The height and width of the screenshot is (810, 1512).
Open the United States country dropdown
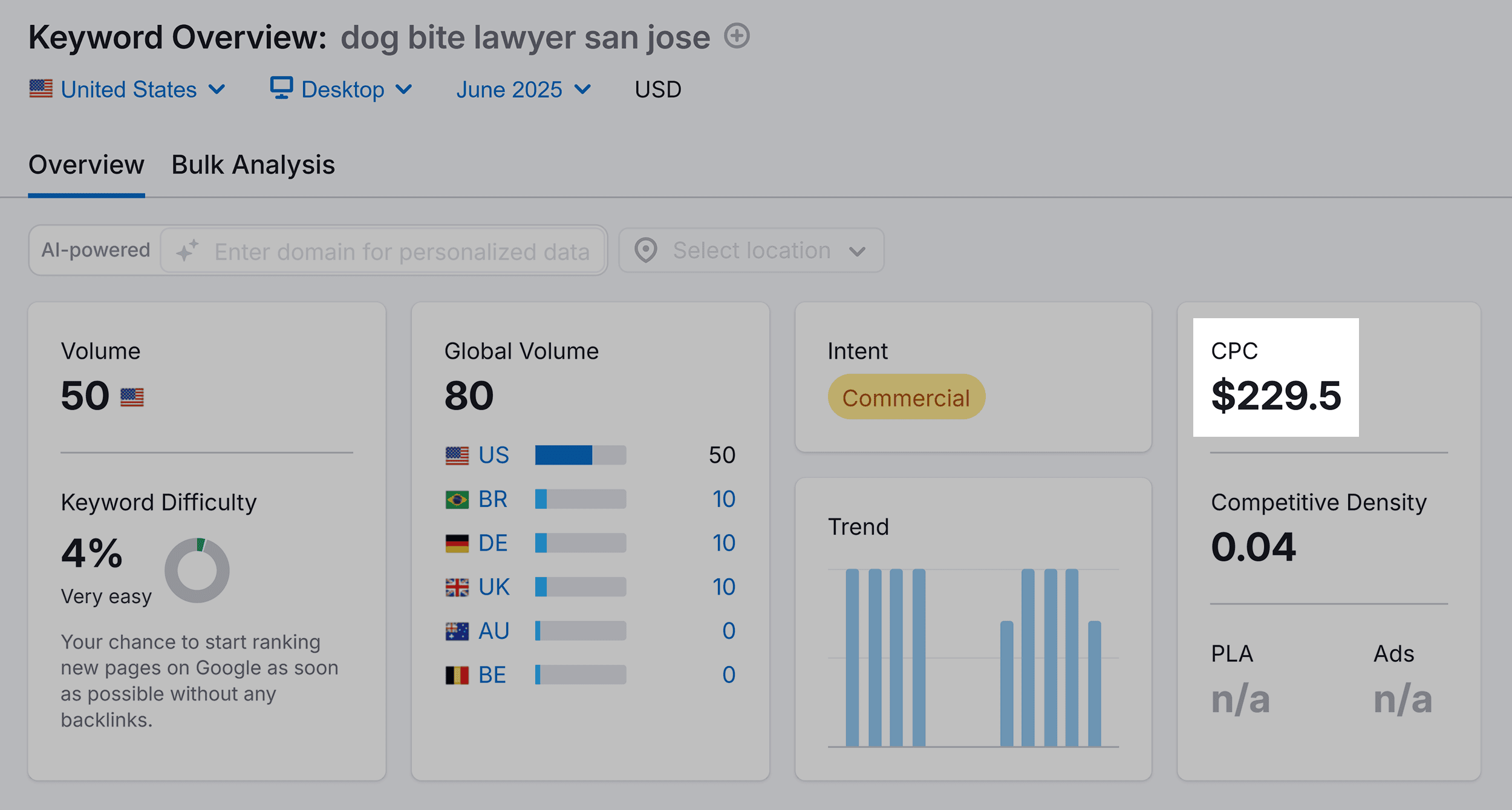(128, 90)
